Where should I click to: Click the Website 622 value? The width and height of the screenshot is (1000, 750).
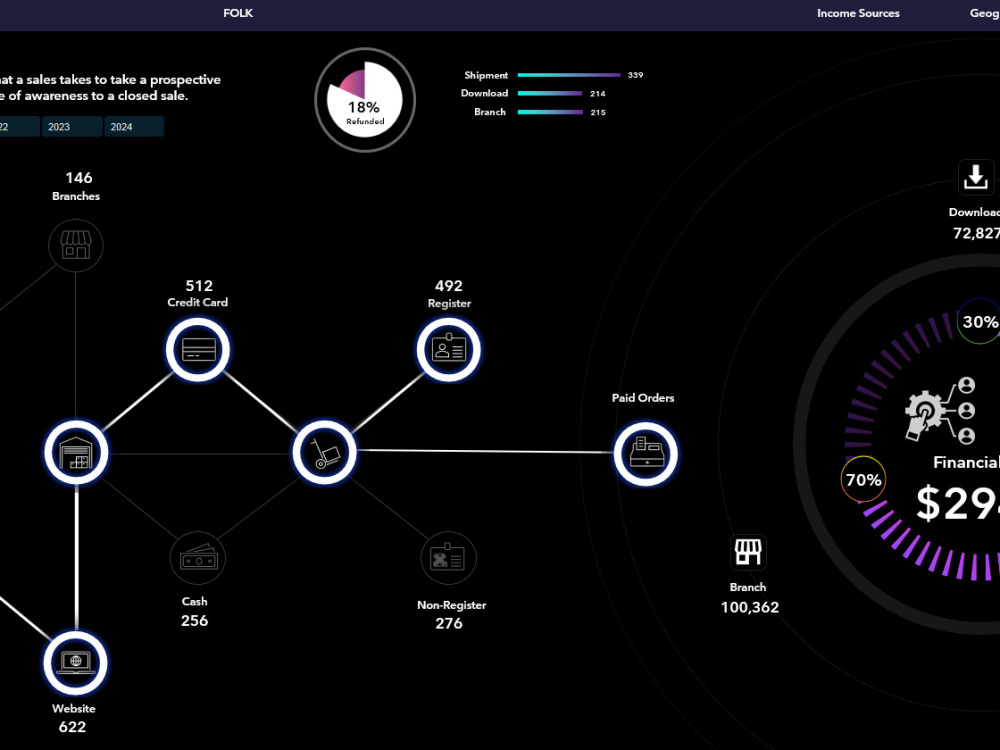pyautogui.click(x=72, y=726)
